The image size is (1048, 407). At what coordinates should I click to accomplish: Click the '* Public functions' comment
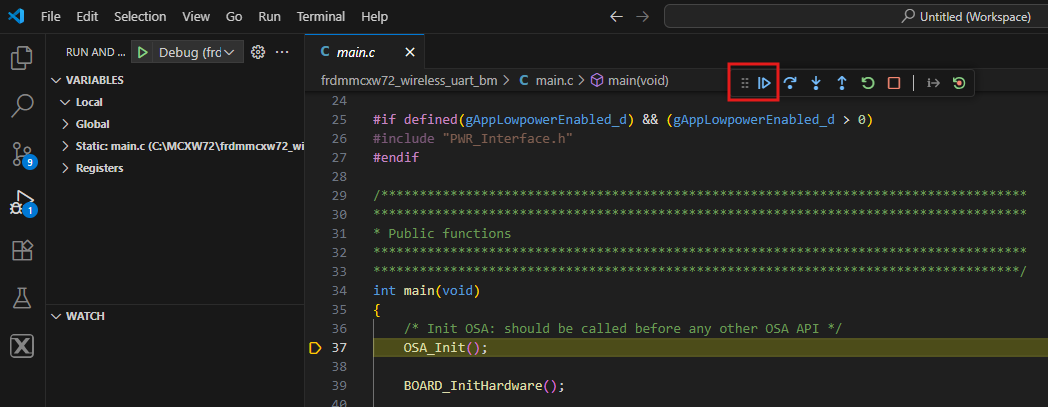click(442, 234)
